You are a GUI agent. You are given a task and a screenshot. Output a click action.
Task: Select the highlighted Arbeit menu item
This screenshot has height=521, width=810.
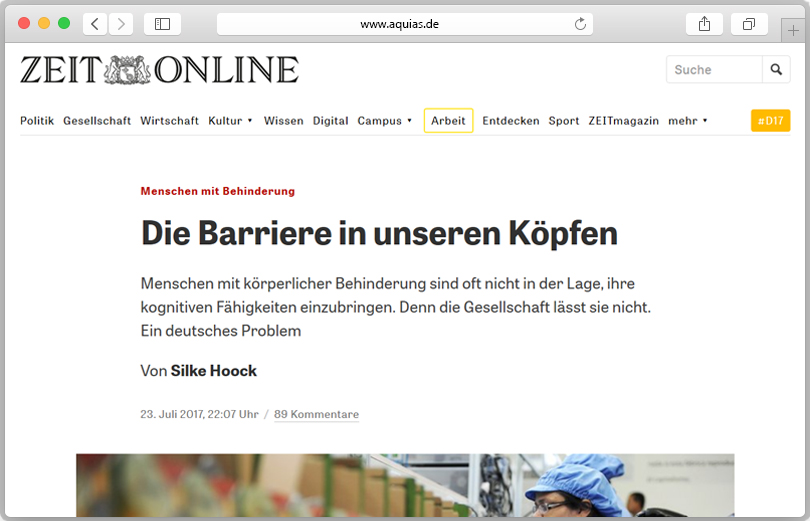[x=448, y=120]
